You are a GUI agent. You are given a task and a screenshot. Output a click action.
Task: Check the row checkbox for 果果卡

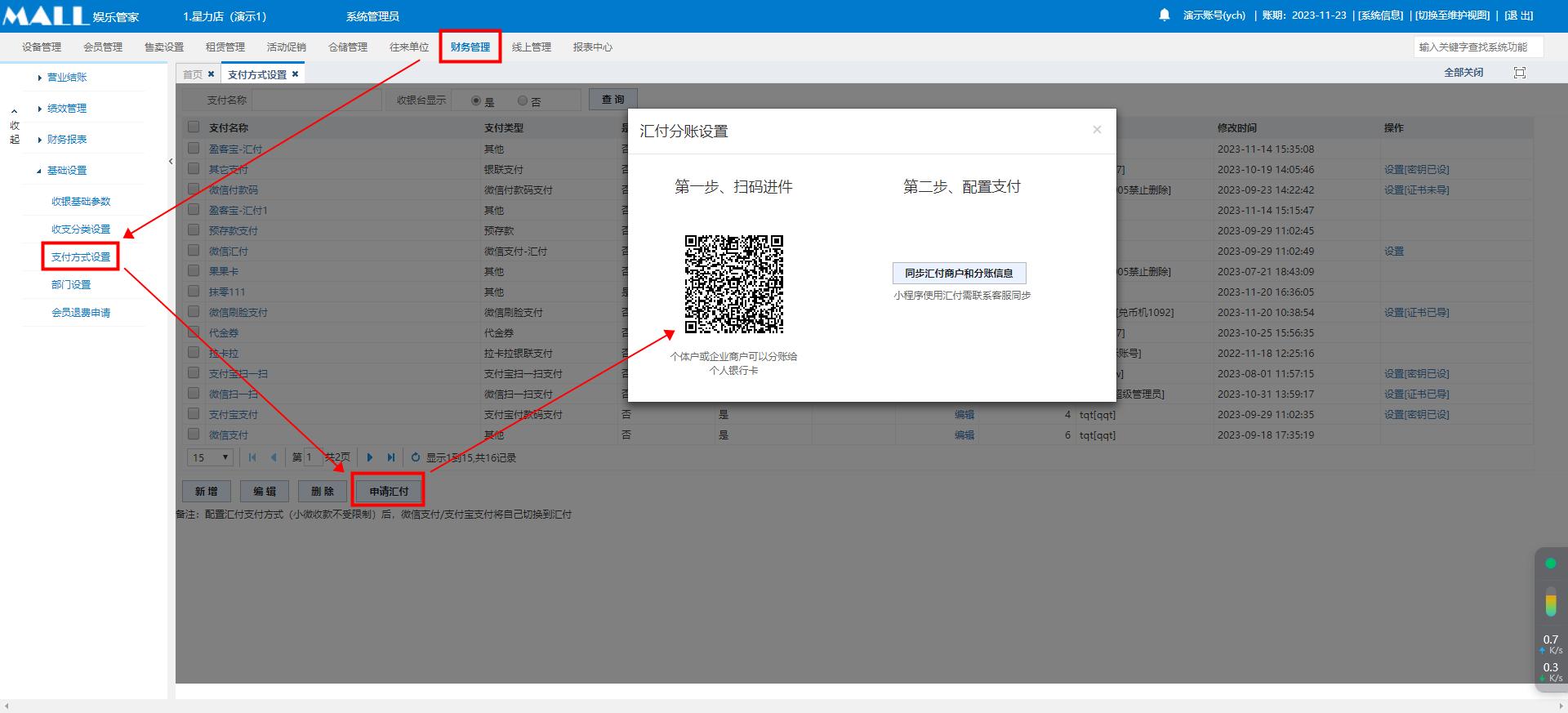[x=194, y=271]
